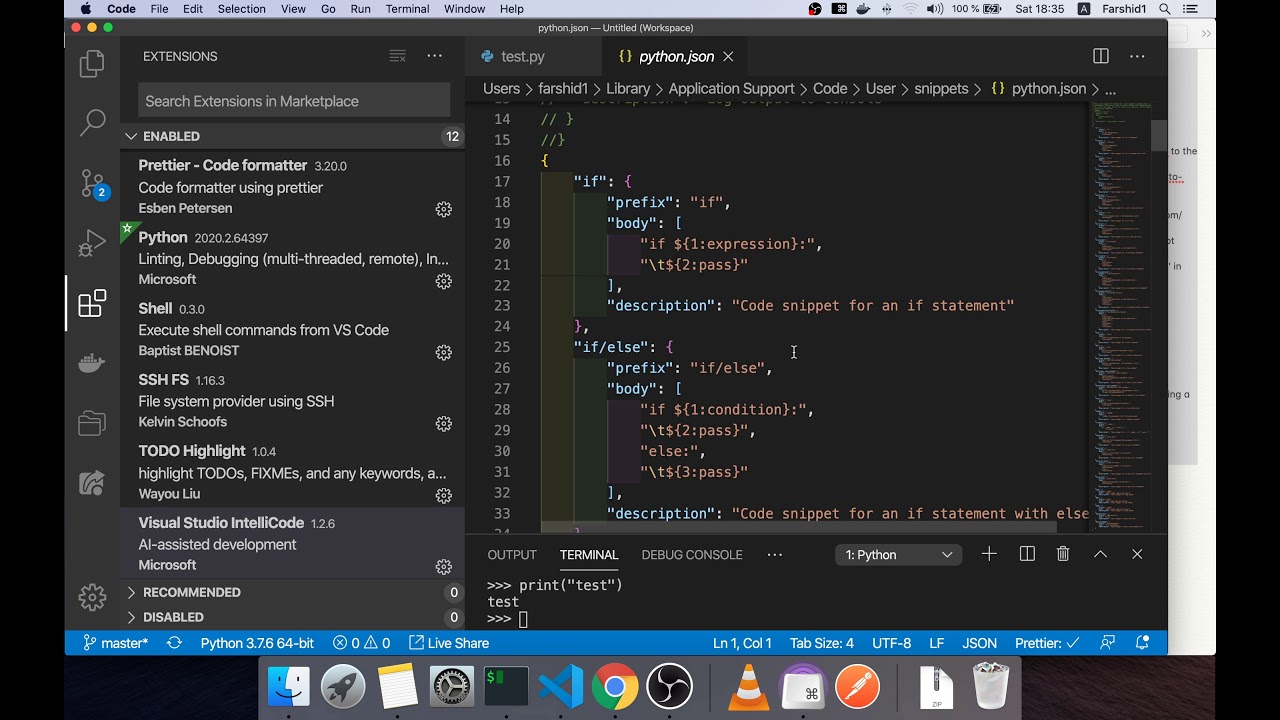Screen dimensions: 1280x720
Task: Switch to the OUTPUT panel tab
Action: 512,555
